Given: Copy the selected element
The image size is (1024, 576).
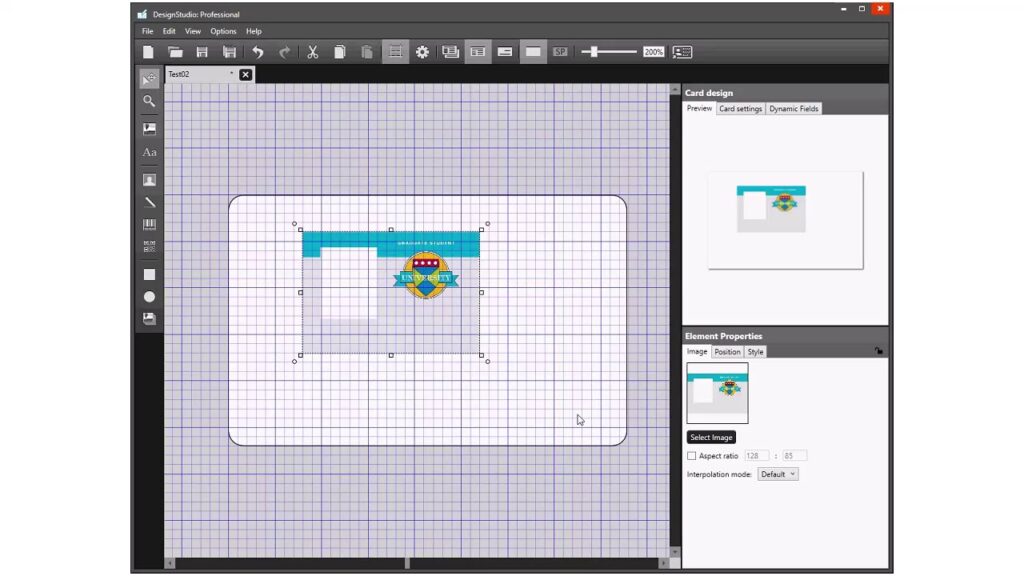Looking at the screenshot, I should (x=340, y=52).
